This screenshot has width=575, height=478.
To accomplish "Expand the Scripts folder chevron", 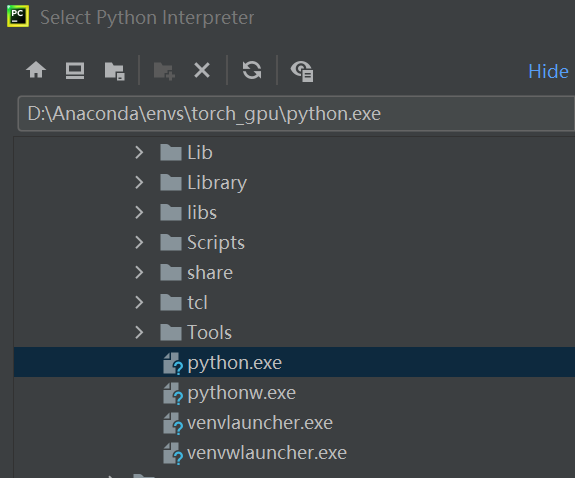I will [x=139, y=242].
